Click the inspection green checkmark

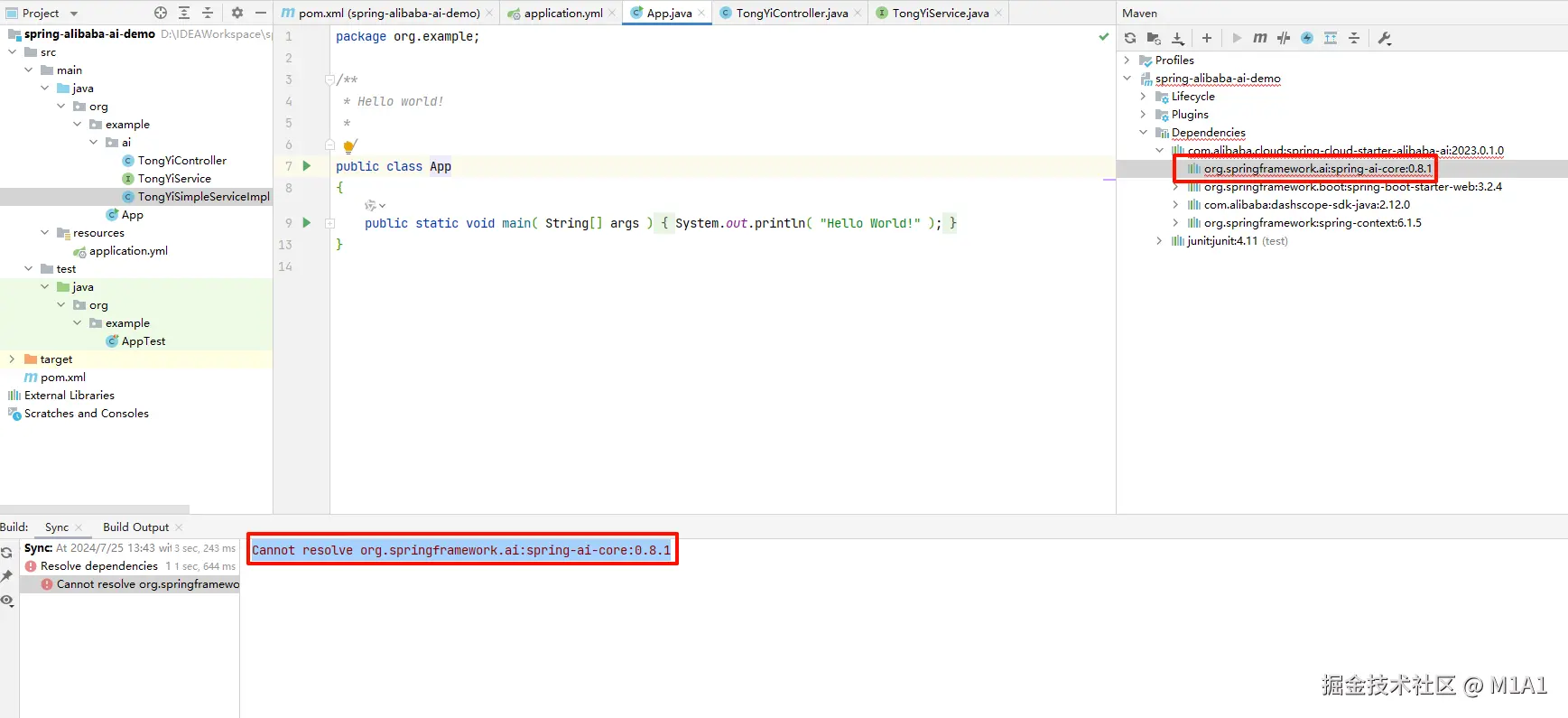1103,37
